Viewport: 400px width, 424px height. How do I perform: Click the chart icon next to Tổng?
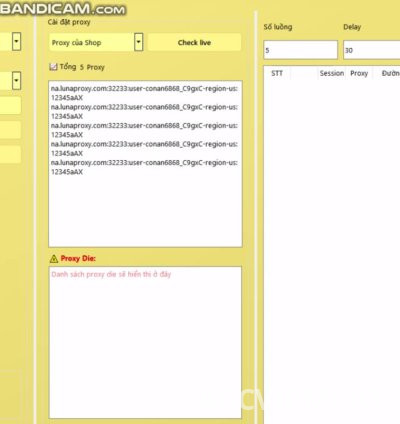[x=53, y=67]
